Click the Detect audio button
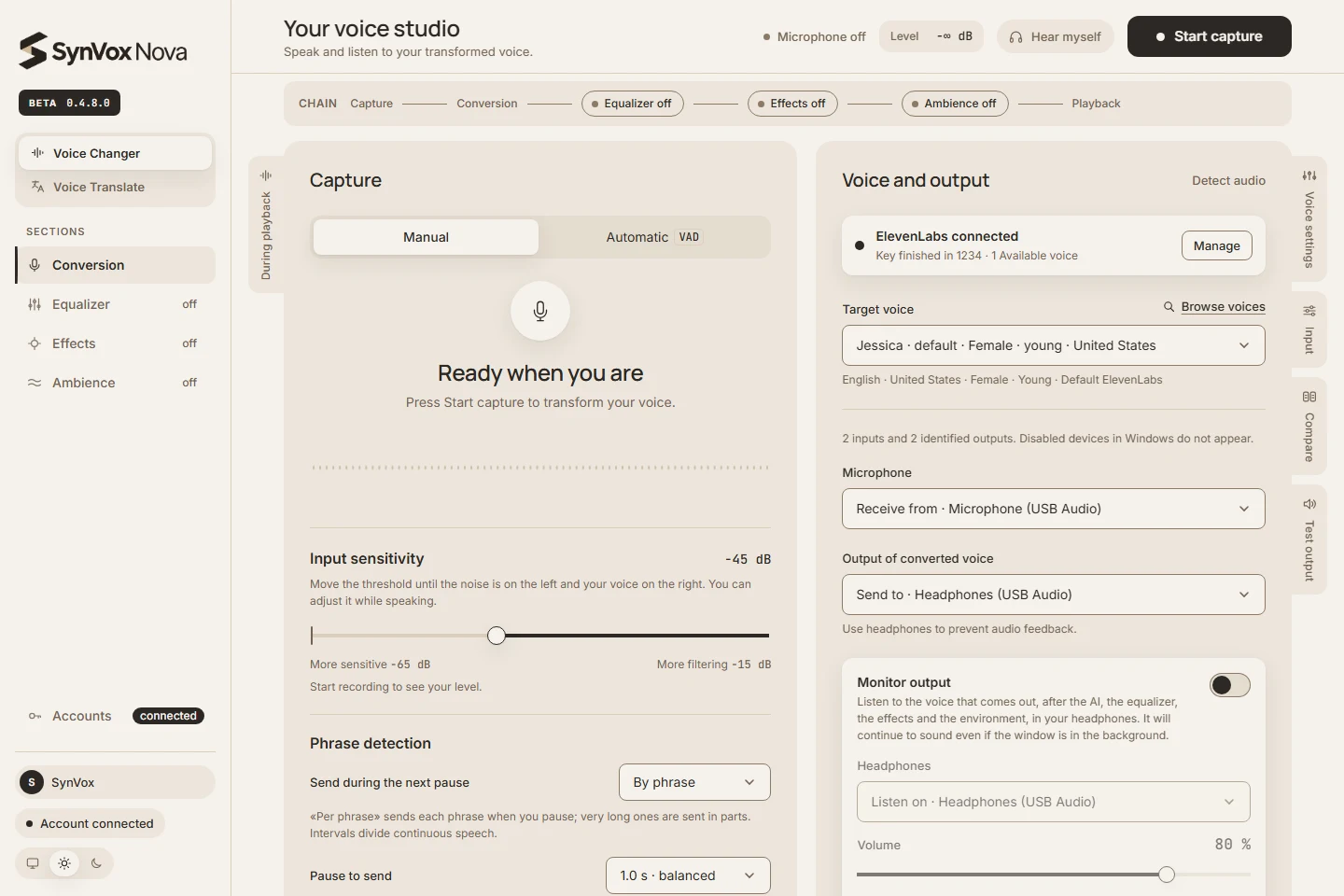 point(1228,180)
